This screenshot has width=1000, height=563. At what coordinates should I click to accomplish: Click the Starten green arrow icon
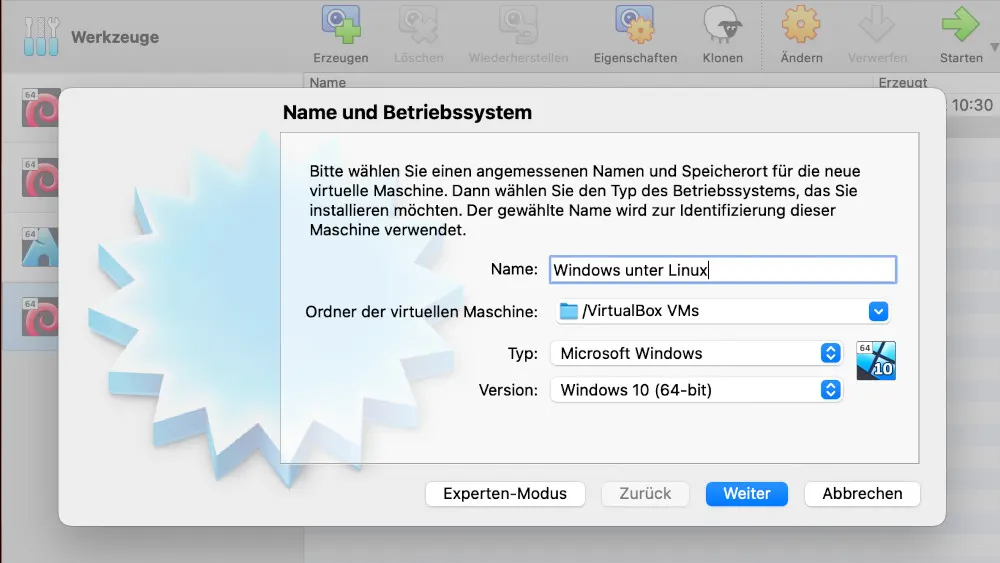(960, 25)
